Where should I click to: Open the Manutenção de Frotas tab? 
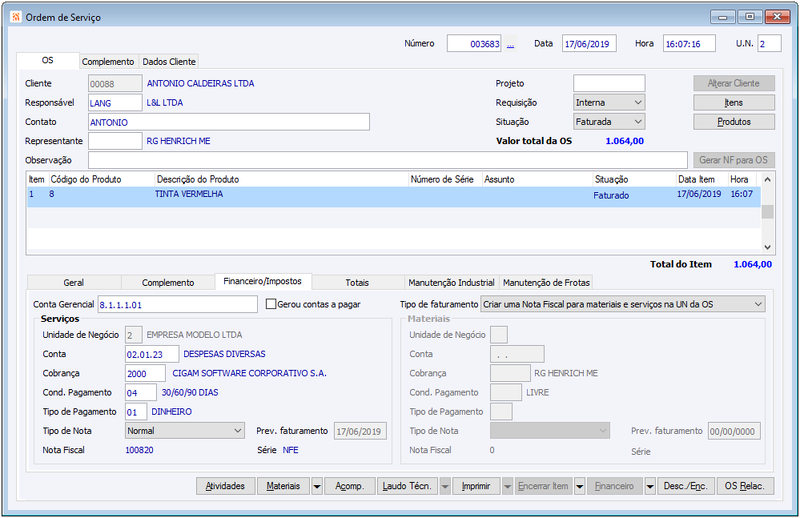coord(546,282)
